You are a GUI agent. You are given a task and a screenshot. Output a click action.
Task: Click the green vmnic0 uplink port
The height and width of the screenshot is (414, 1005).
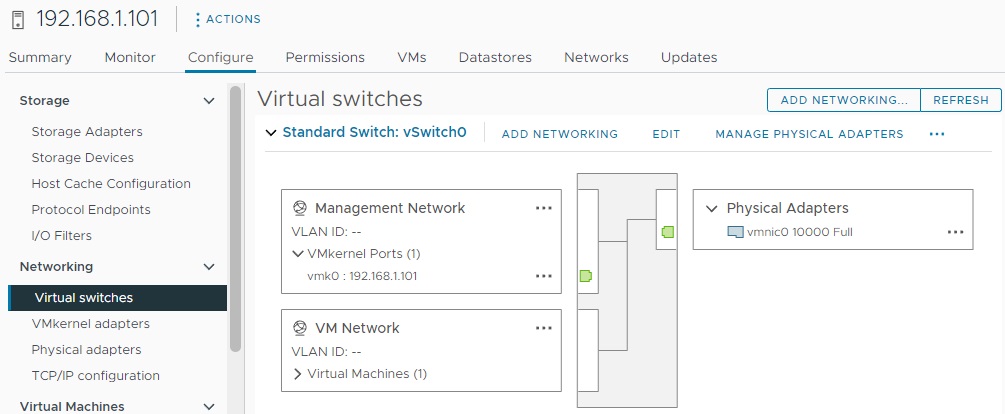pos(668,232)
